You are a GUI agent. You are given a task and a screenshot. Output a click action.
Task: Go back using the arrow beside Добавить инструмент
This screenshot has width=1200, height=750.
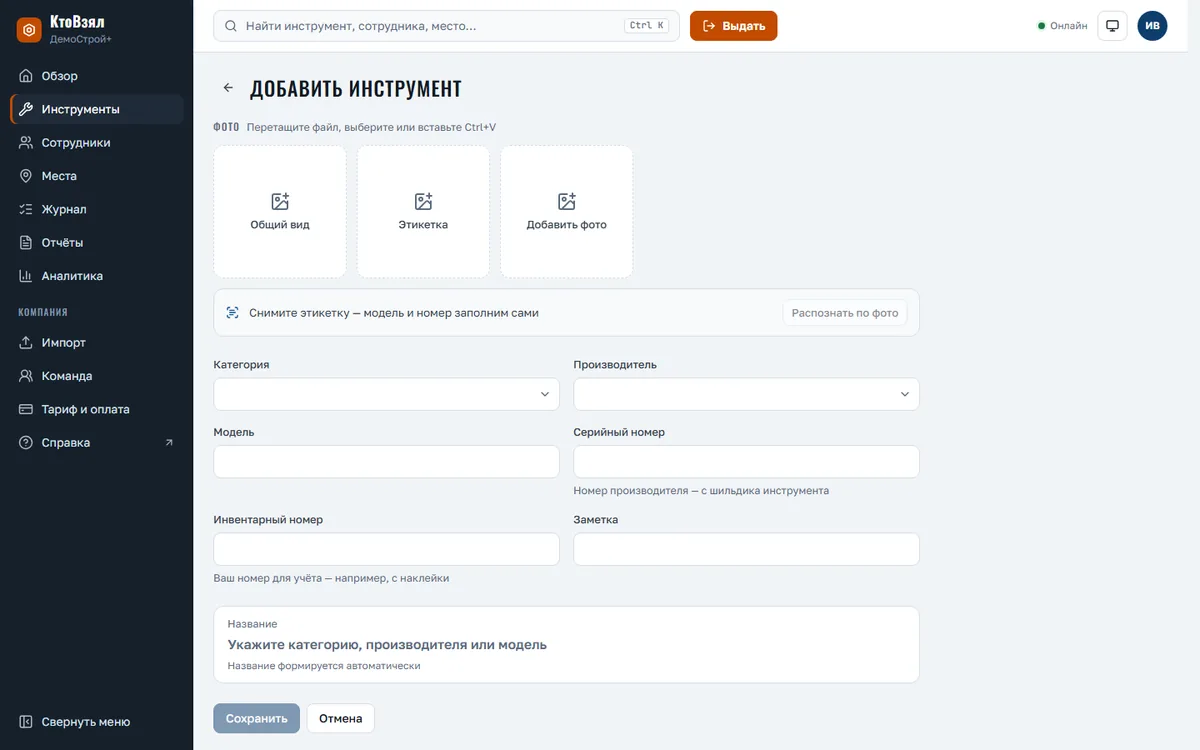[228, 88]
